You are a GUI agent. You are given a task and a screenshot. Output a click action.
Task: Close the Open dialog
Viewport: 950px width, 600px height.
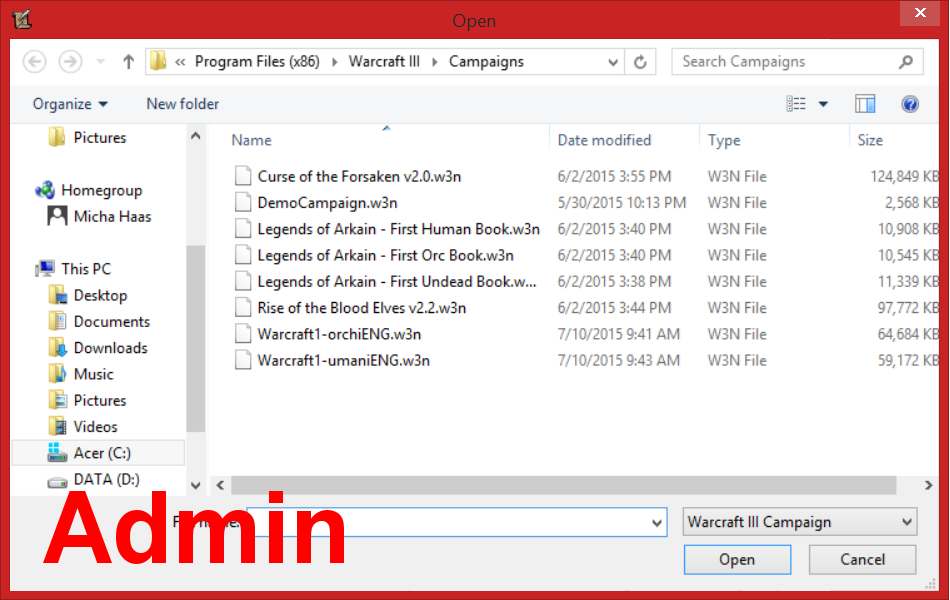[x=920, y=13]
